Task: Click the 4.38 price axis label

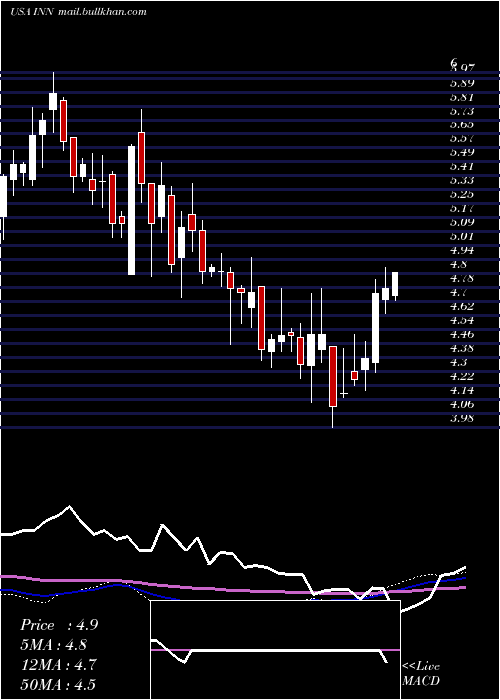Action: tap(462, 348)
